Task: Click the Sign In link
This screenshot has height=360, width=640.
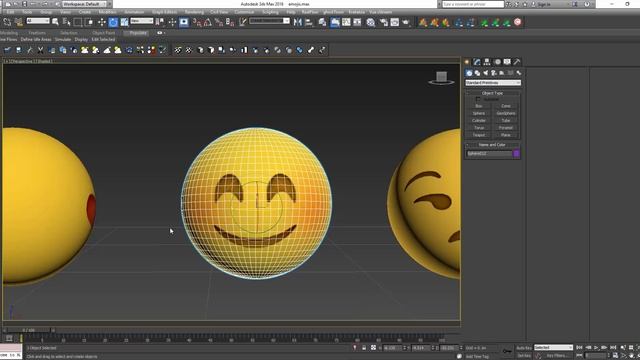Action: [x=544, y=4]
